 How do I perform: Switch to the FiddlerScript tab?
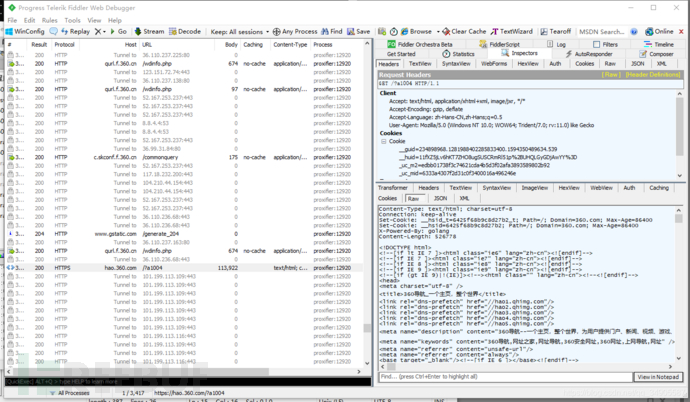[x=499, y=44]
